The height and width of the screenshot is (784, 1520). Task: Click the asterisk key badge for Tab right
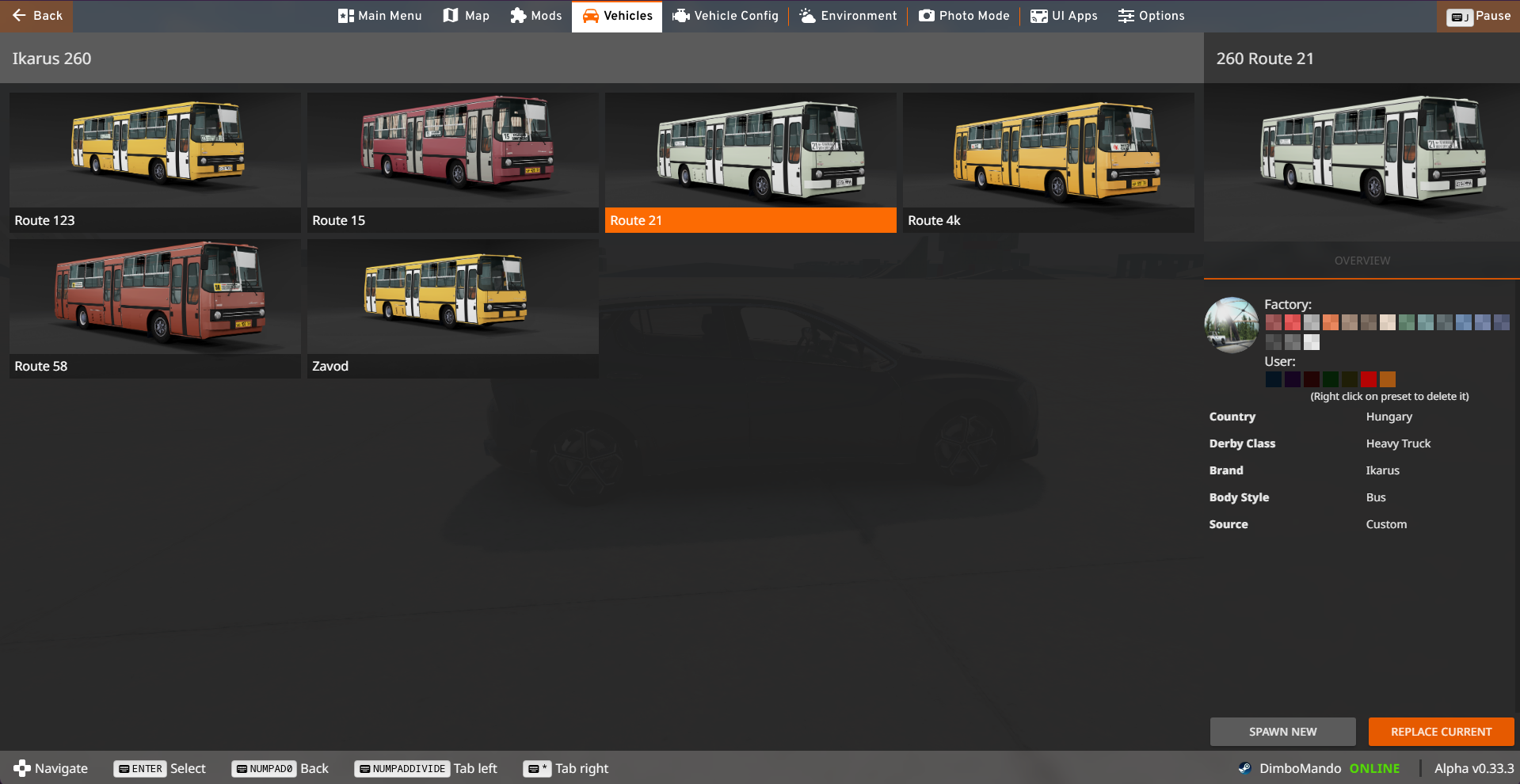pyautogui.click(x=537, y=769)
